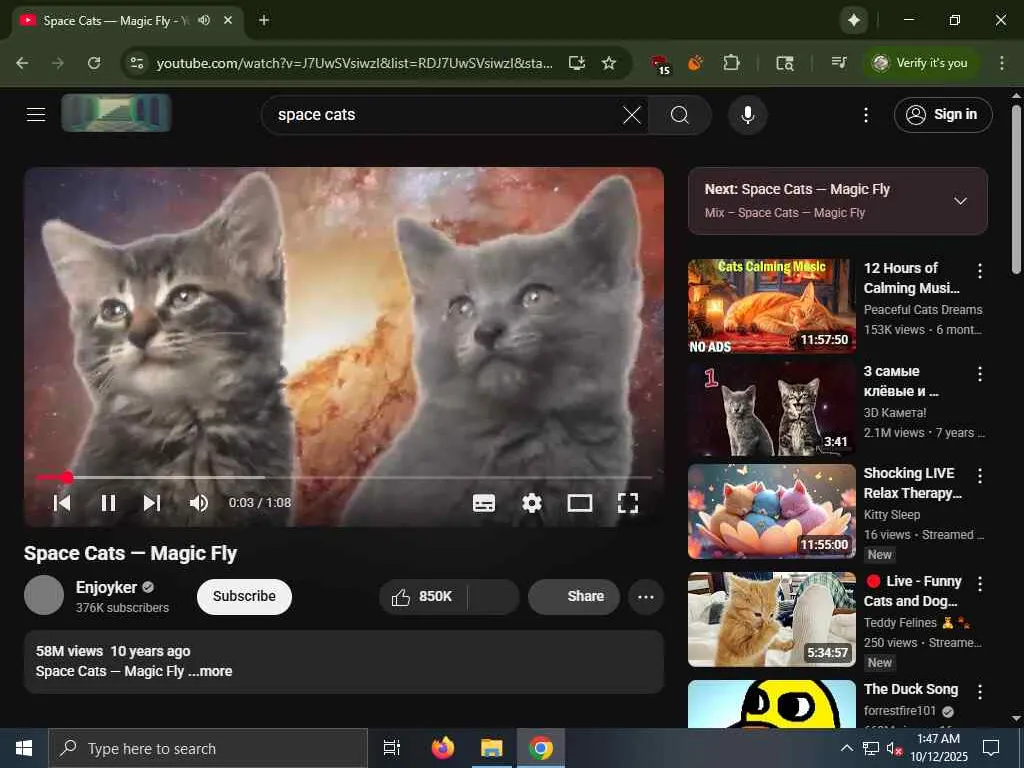Open YouTube settings three-dot menu beside Sign in
This screenshot has height=768, width=1024.
866,115
